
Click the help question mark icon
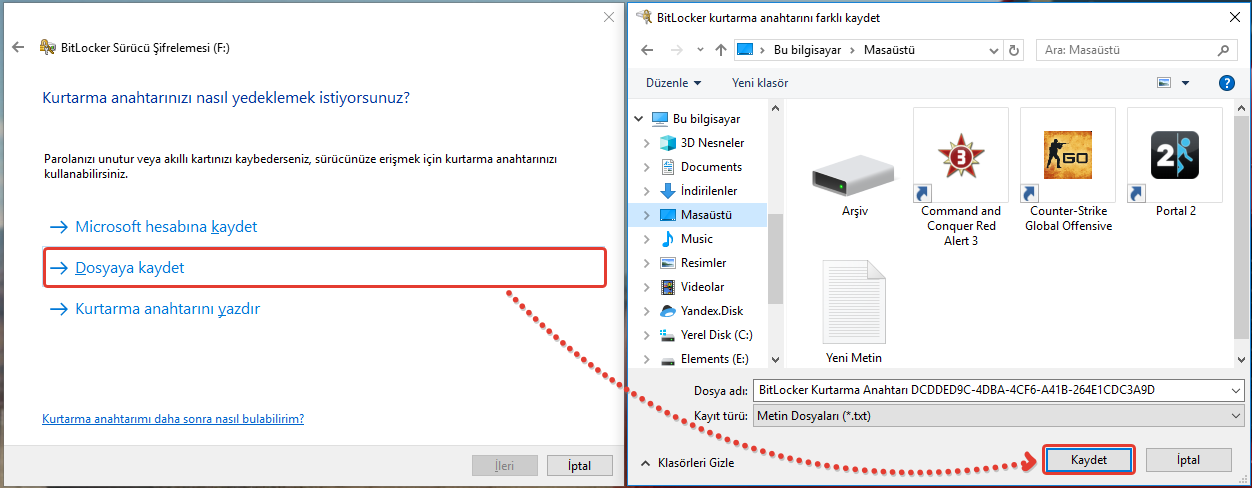click(1227, 83)
